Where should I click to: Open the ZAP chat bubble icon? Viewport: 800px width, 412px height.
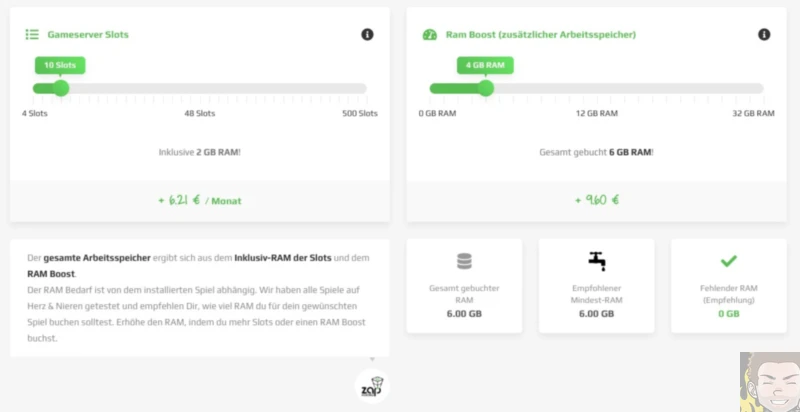(372, 385)
